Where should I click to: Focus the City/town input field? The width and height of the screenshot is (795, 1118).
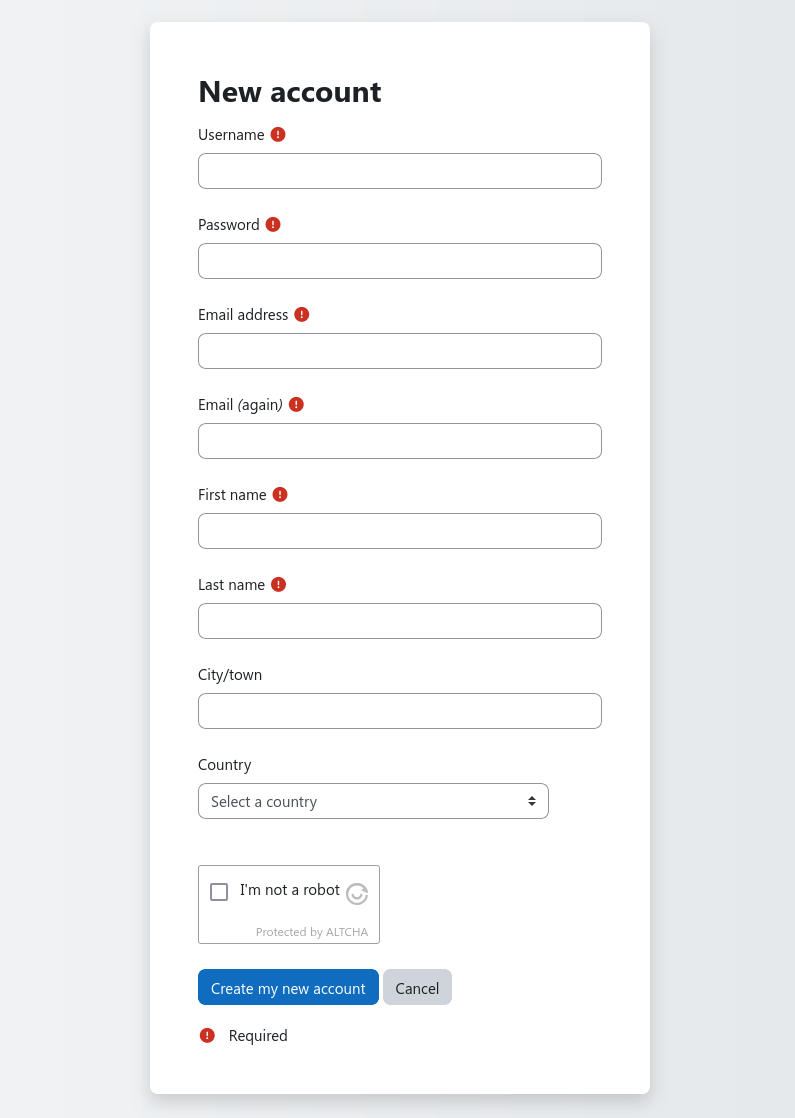tap(399, 711)
